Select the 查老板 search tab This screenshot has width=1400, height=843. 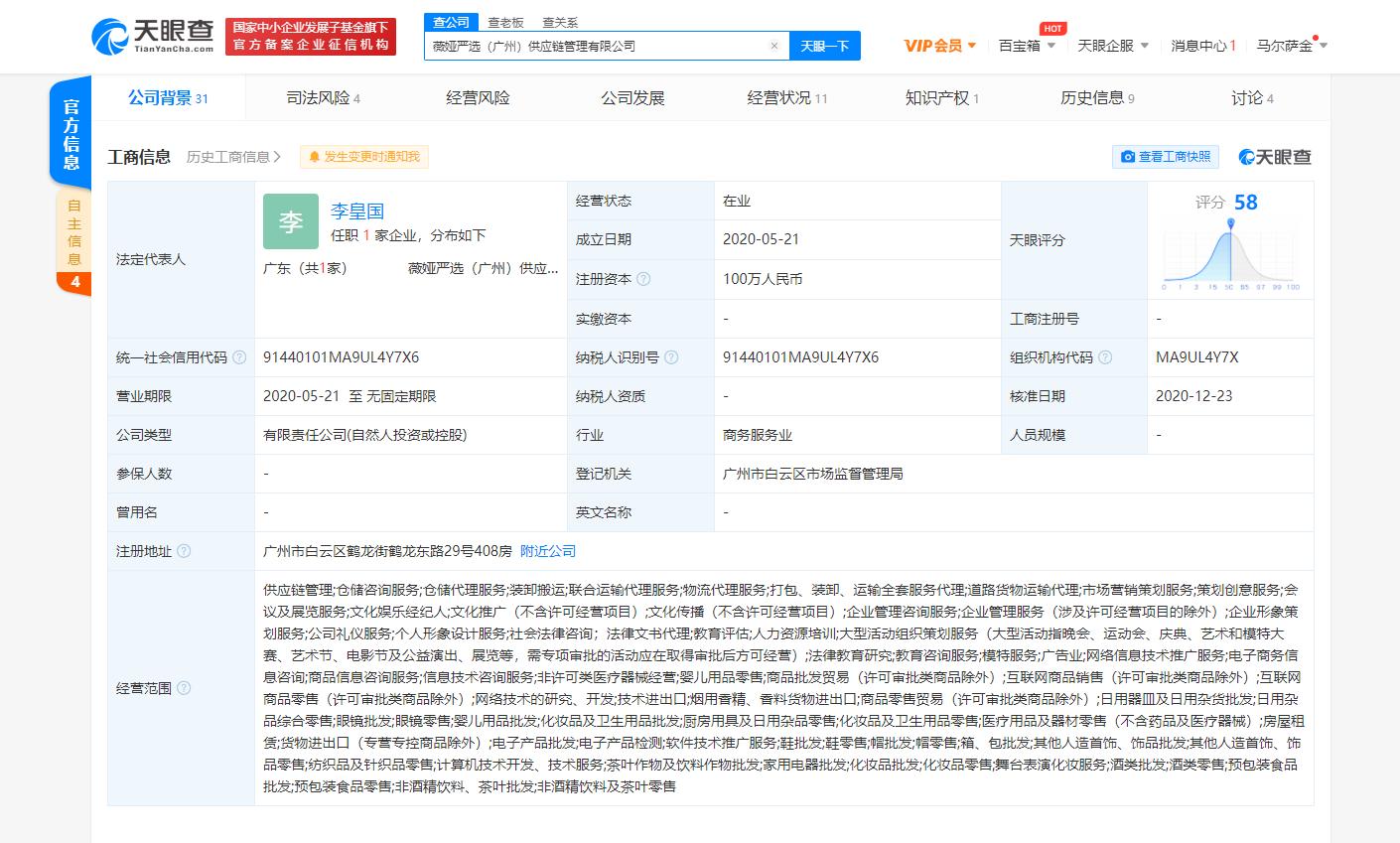click(505, 22)
